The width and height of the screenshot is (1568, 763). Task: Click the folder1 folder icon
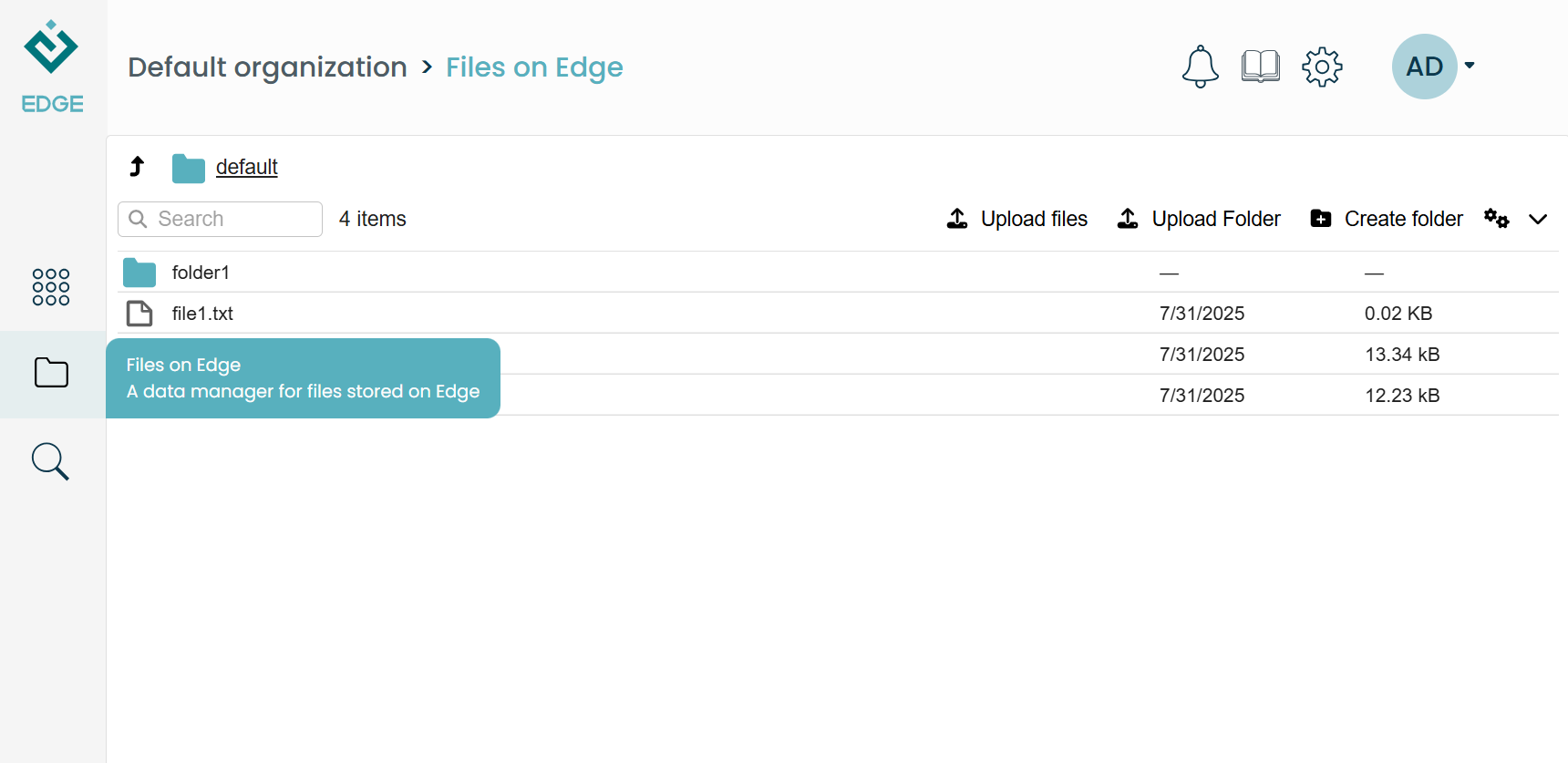[x=139, y=273]
